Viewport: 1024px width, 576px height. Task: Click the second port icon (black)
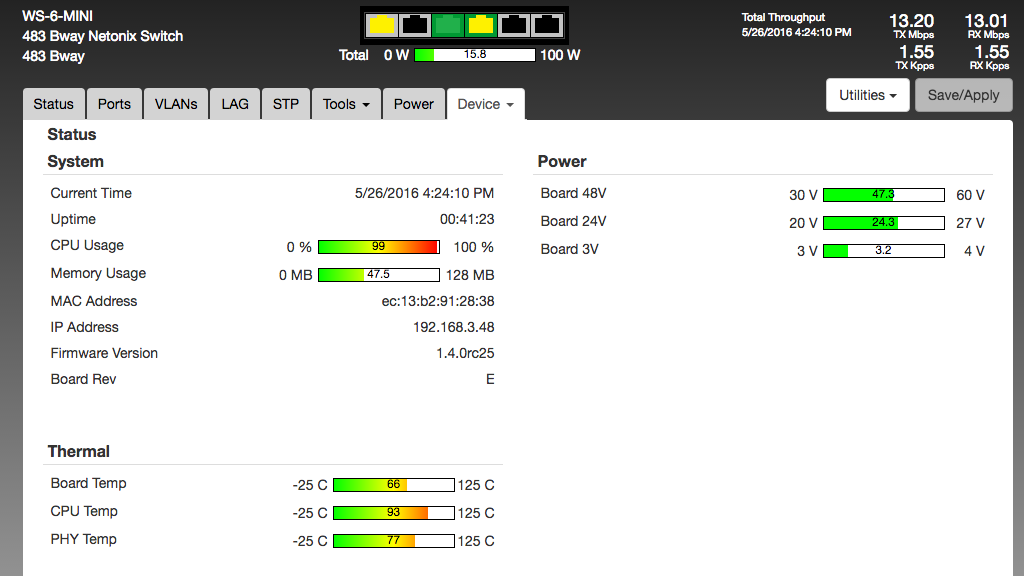point(414,25)
